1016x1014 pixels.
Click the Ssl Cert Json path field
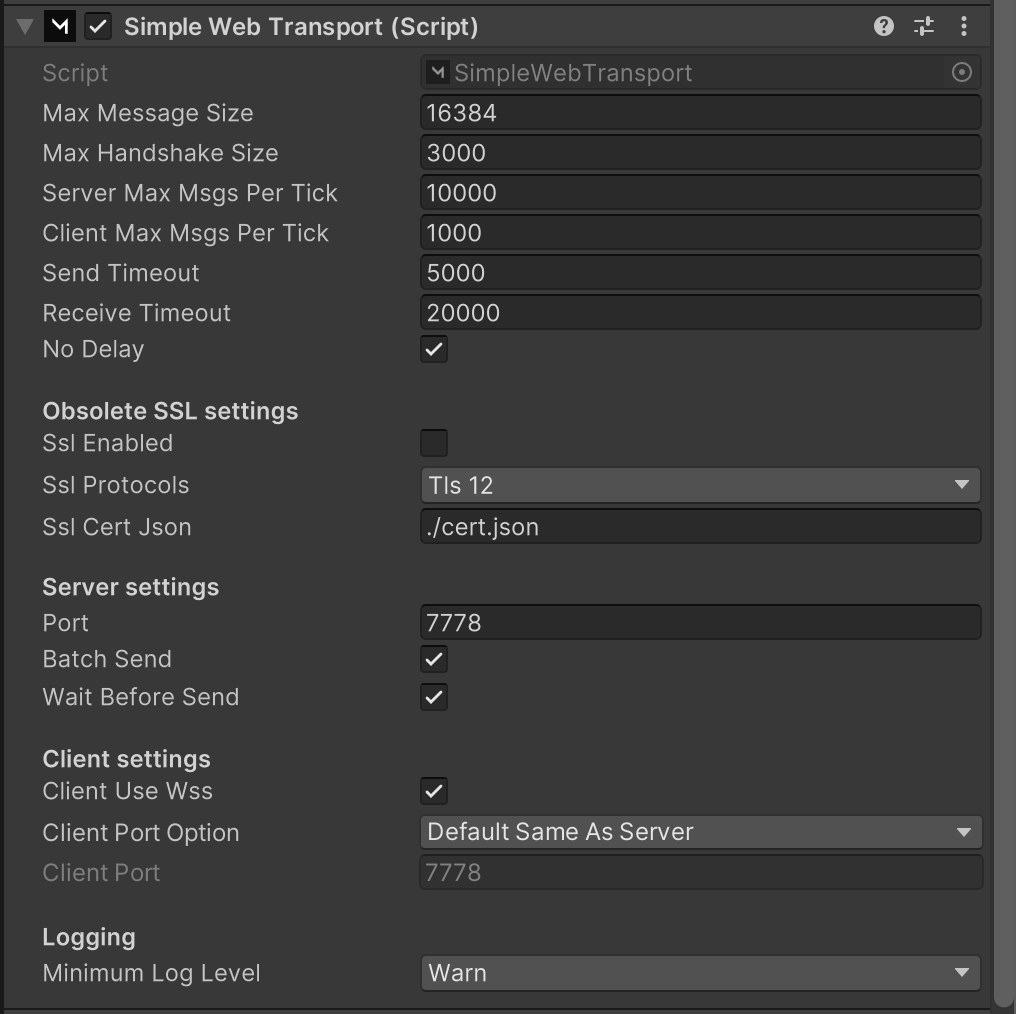point(700,526)
